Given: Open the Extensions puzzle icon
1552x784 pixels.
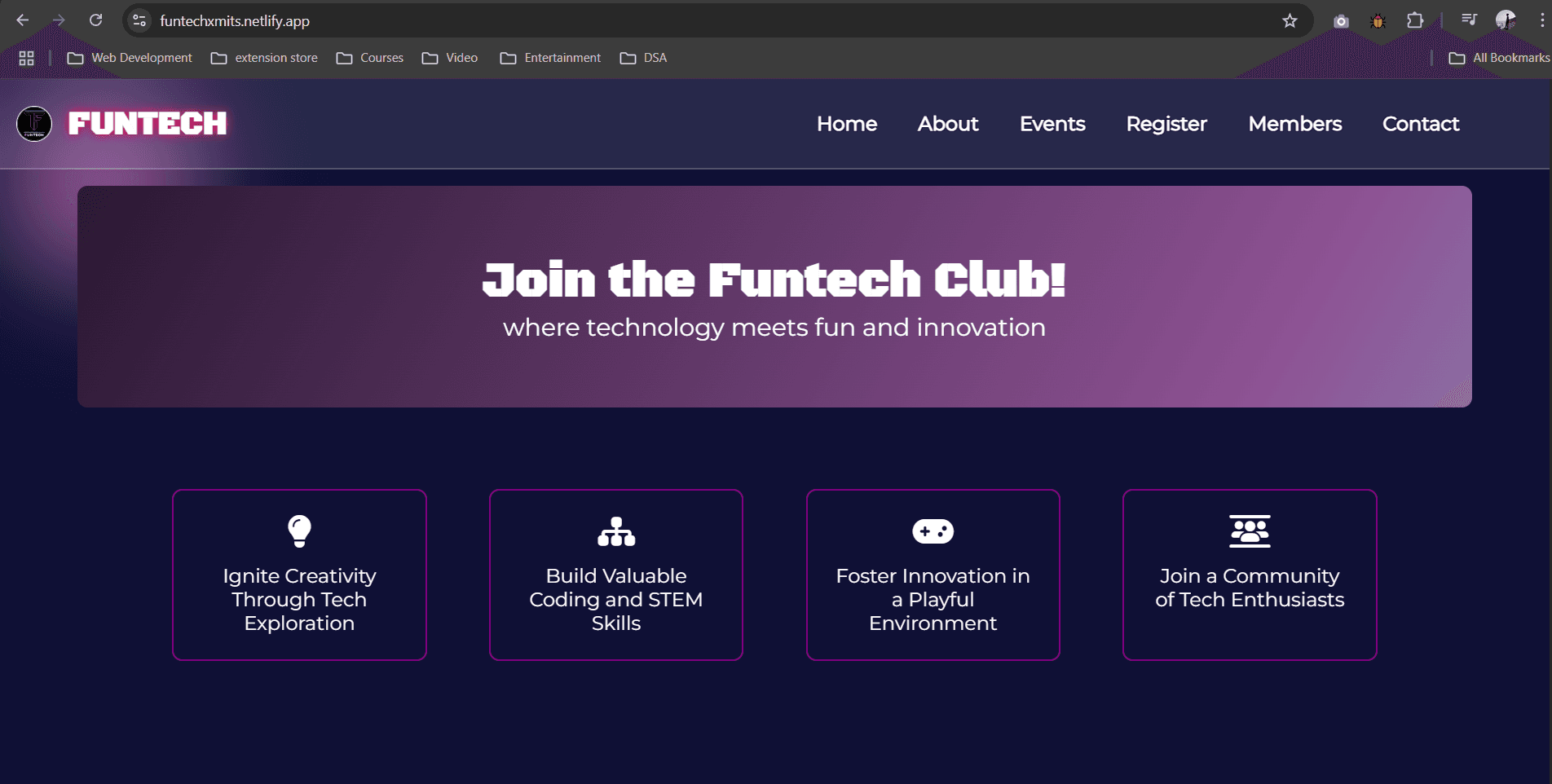Looking at the screenshot, I should [x=1416, y=20].
